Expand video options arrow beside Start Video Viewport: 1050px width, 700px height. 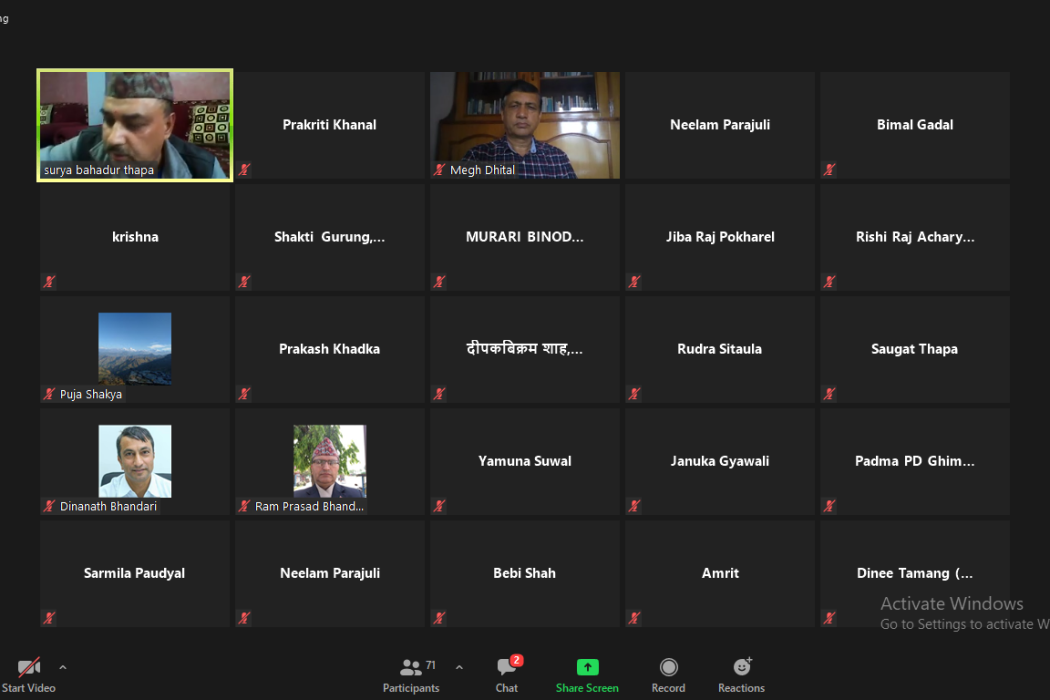pos(63,667)
